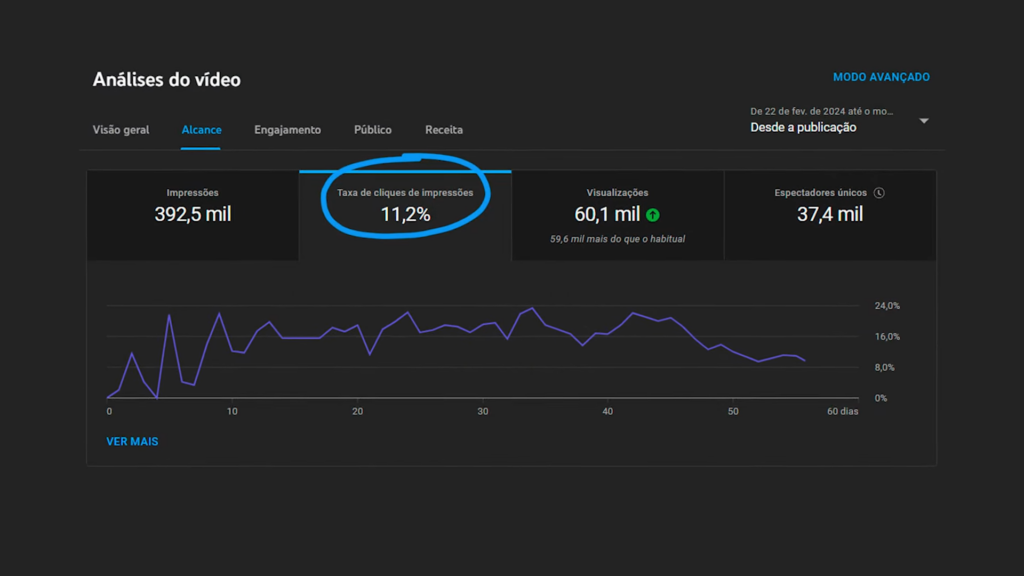Click the chart spike at day 5
The height and width of the screenshot is (576, 1024).
click(x=169, y=315)
